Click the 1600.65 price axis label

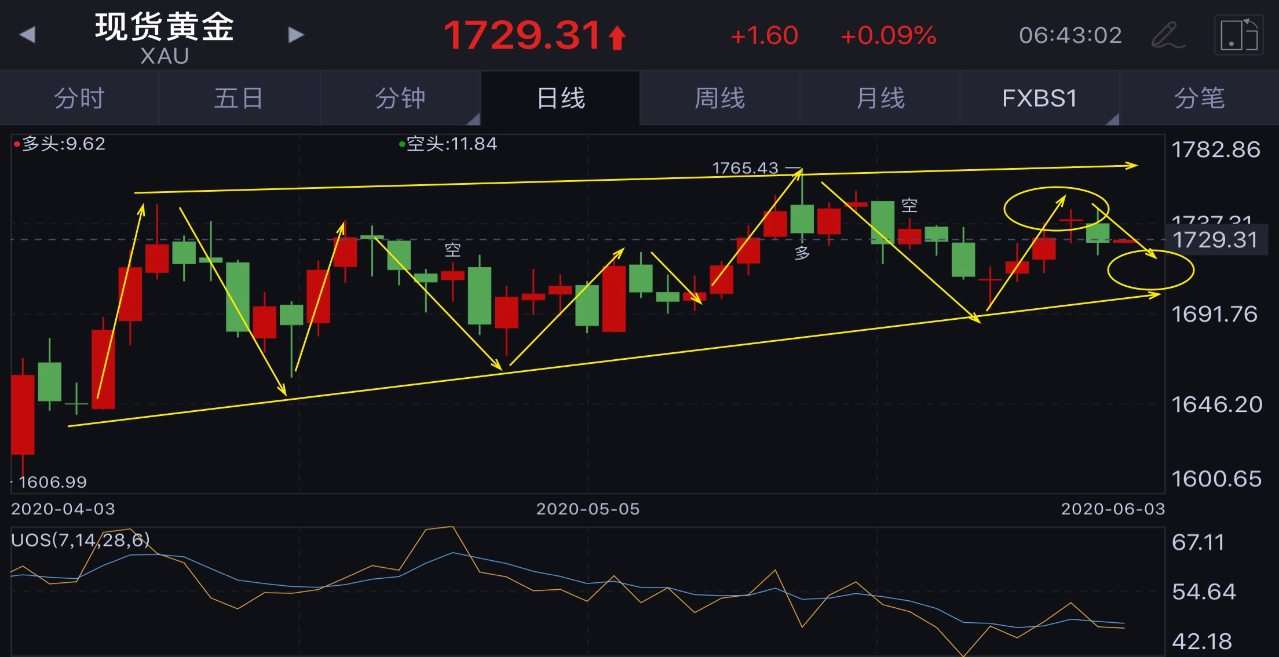tap(1215, 478)
